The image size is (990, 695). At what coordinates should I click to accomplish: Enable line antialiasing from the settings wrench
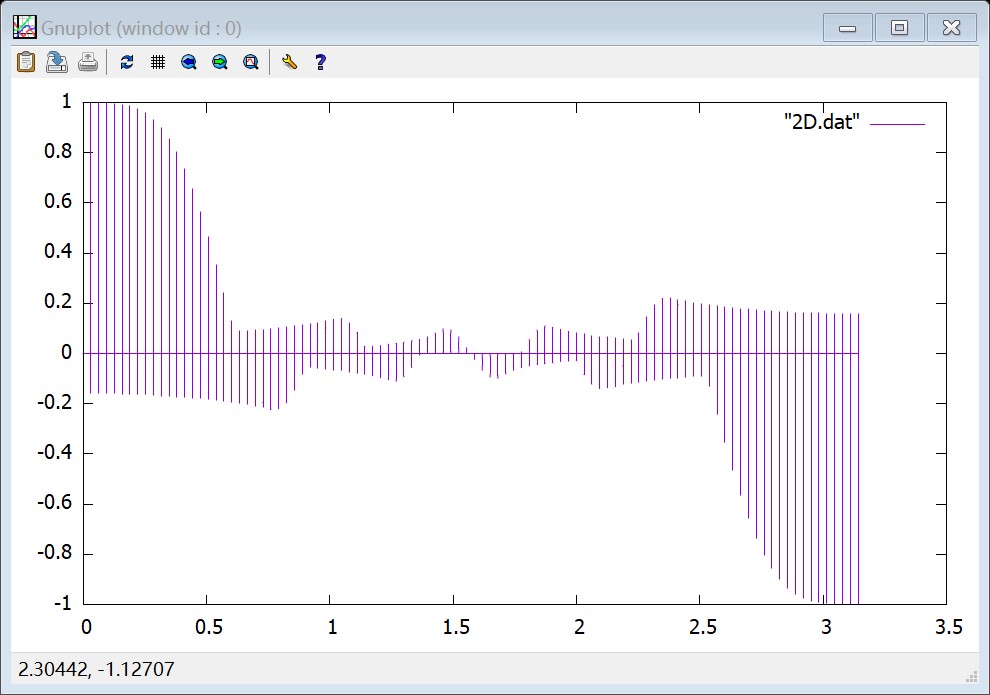(290, 62)
